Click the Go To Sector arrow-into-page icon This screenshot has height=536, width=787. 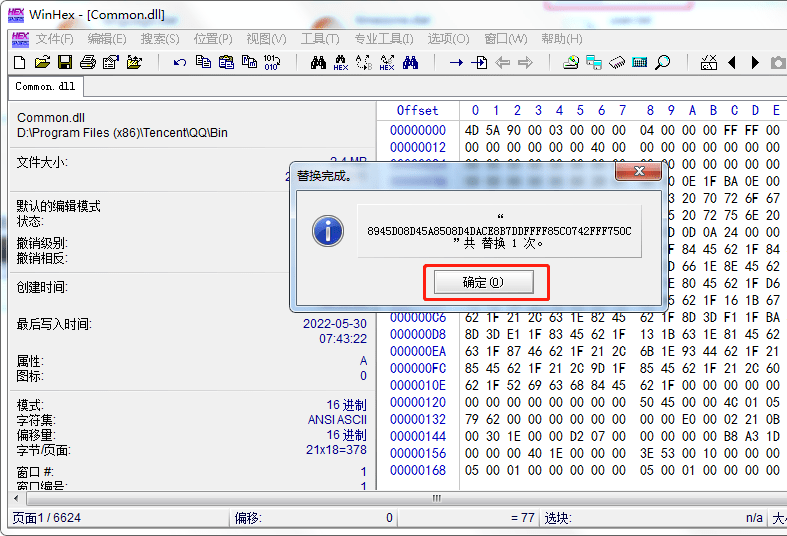pyautogui.click(x=479, y=63)
